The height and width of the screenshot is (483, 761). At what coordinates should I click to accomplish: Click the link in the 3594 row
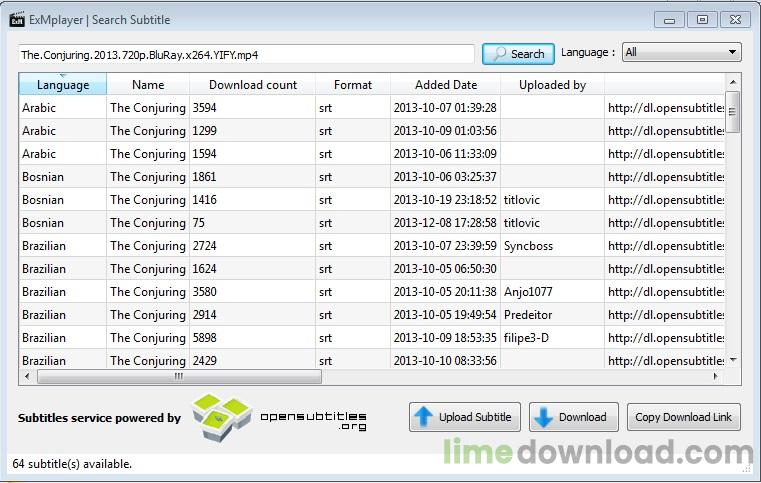(x=665, y=108)
